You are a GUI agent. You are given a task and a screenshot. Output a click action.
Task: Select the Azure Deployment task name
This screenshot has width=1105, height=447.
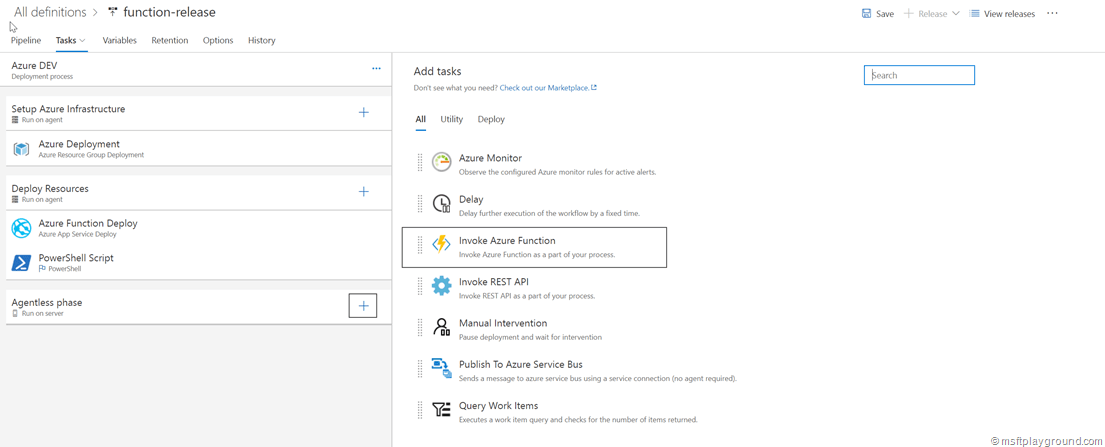pyautogui.click(x=79, y=144)
